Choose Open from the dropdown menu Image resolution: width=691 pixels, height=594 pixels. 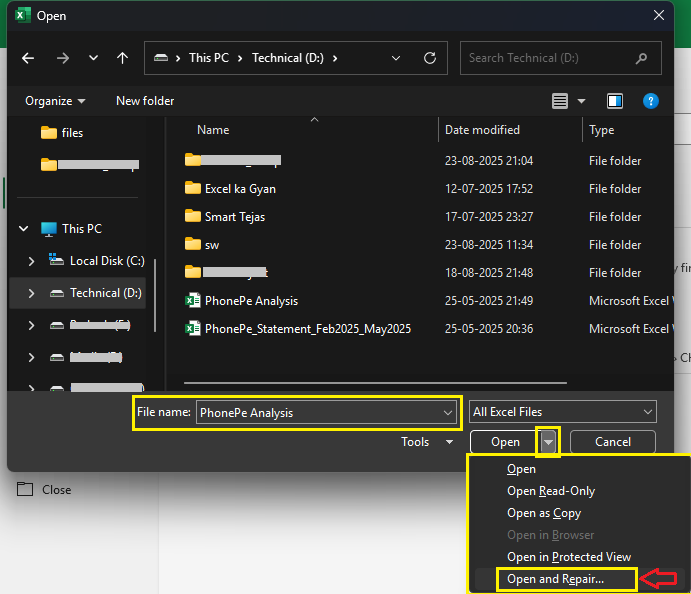[x=521, y=469]
